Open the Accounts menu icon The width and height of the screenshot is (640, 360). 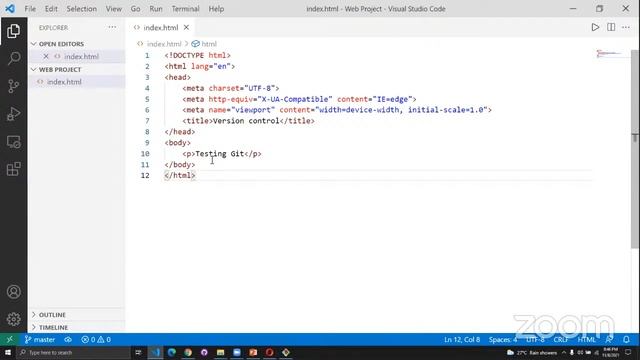[x=13, y=292]
